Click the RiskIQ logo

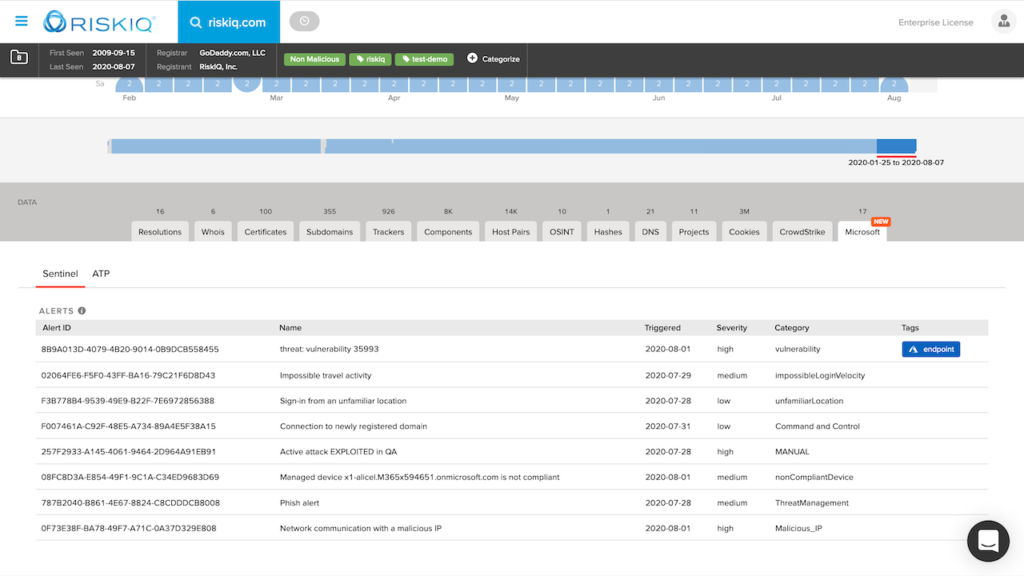pos(99,22)
